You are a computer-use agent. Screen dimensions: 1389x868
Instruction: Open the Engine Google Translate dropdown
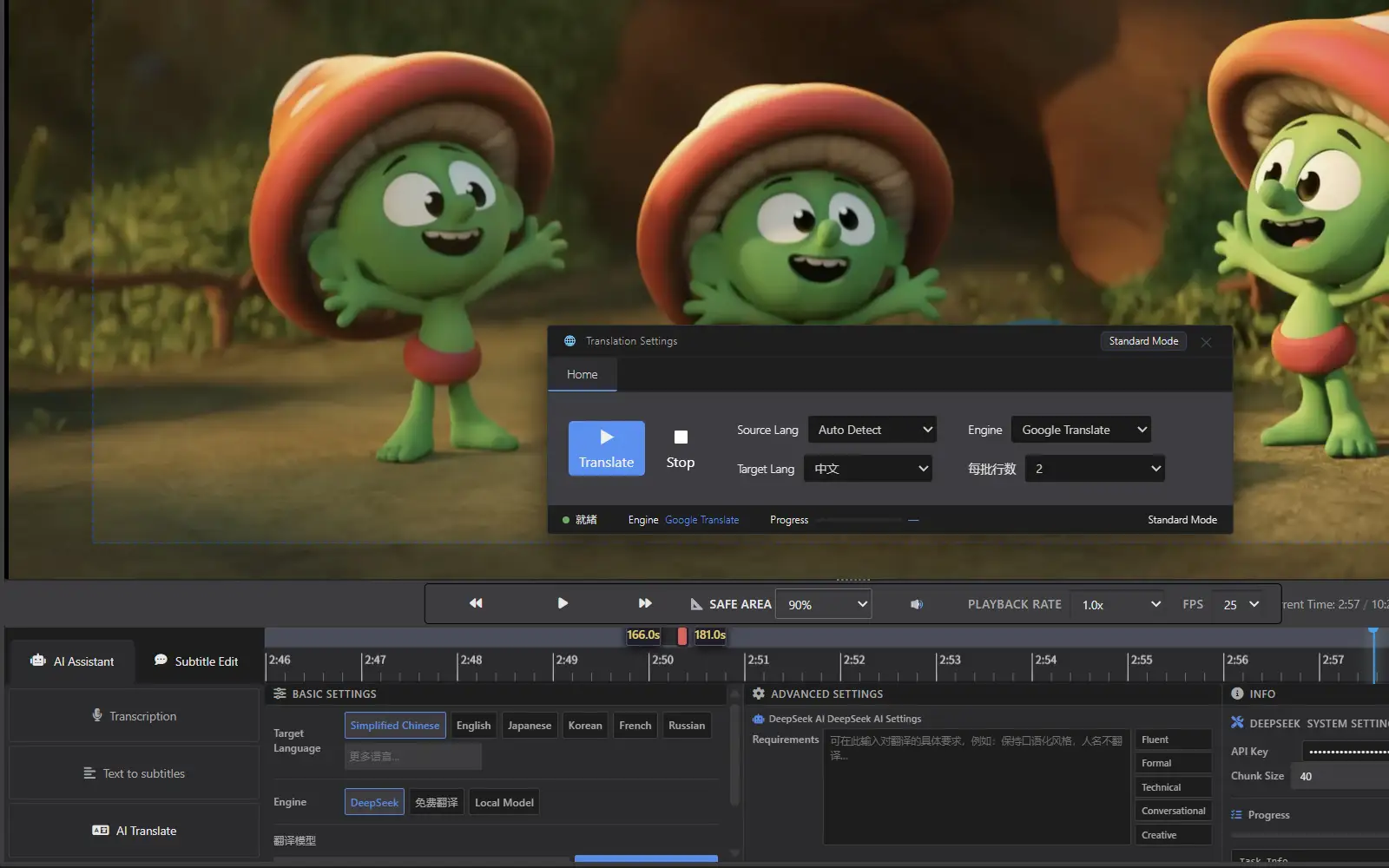pyautogui.click(x=1082, y=430)
